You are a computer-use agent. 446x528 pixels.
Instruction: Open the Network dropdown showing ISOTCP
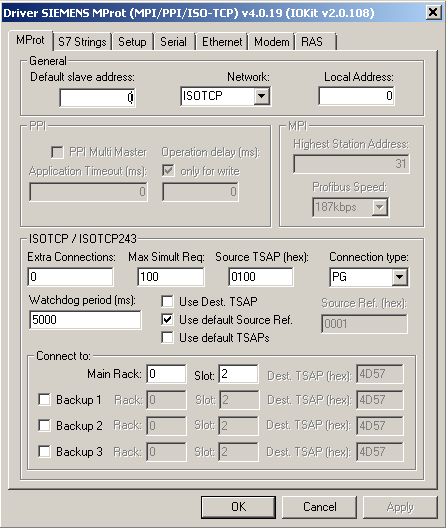point(225,96)
